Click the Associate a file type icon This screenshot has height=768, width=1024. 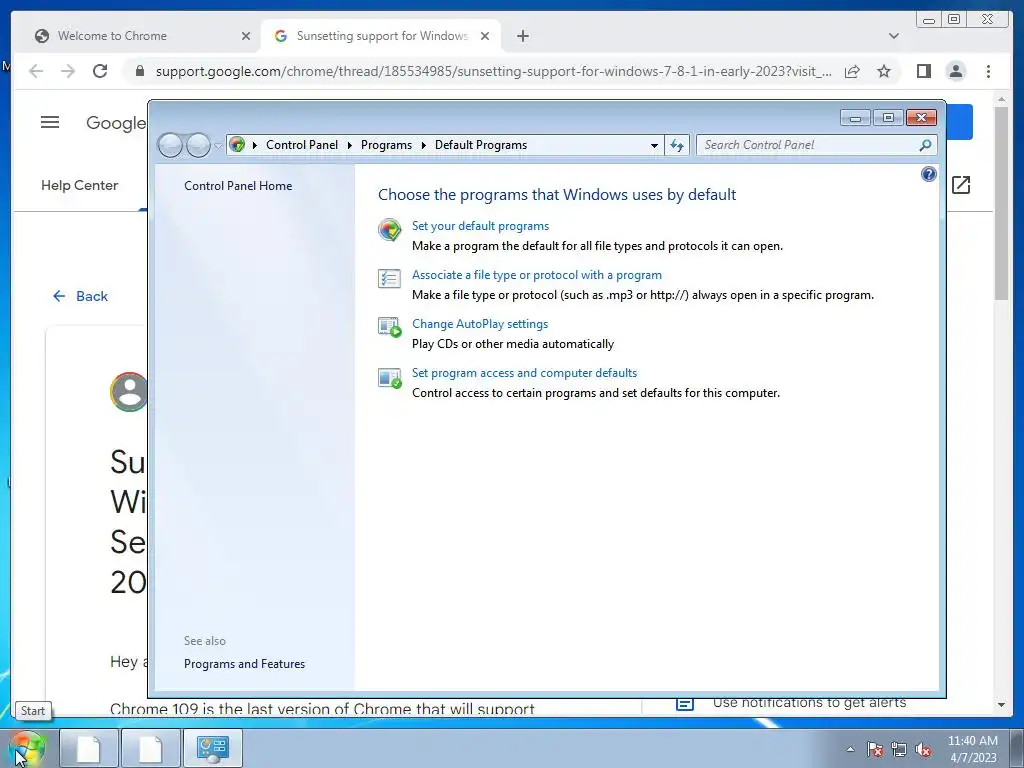tap(390, 279)
